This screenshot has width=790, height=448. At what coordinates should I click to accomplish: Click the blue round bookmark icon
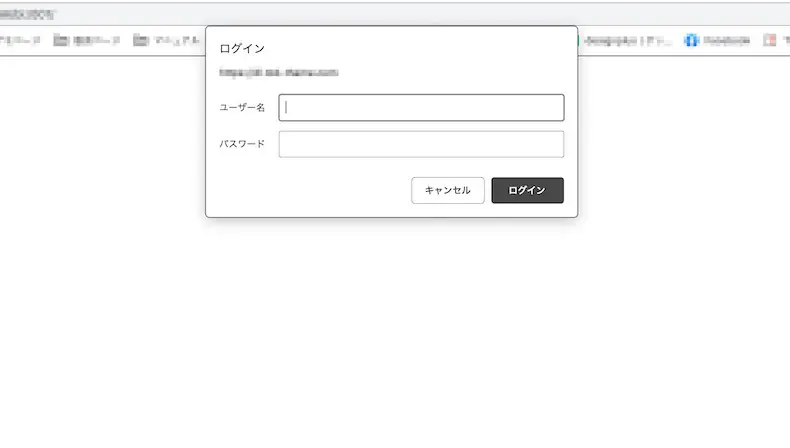point(690,41)
